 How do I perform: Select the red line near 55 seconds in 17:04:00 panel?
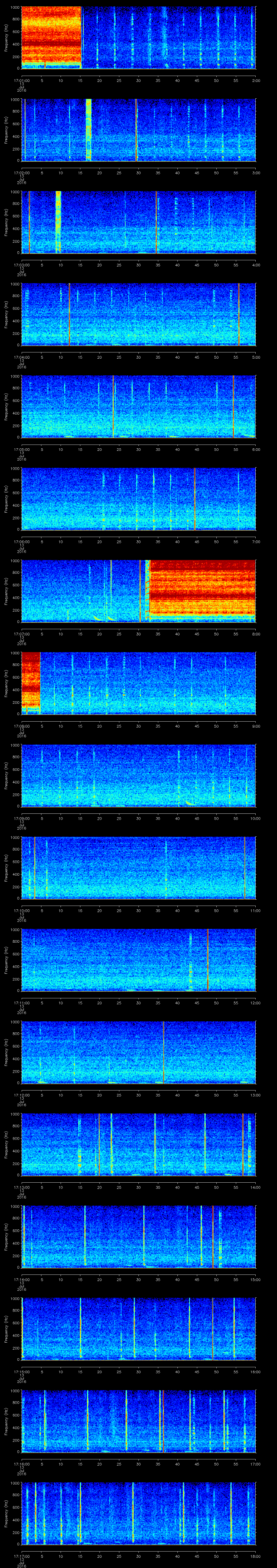(239, 314)
